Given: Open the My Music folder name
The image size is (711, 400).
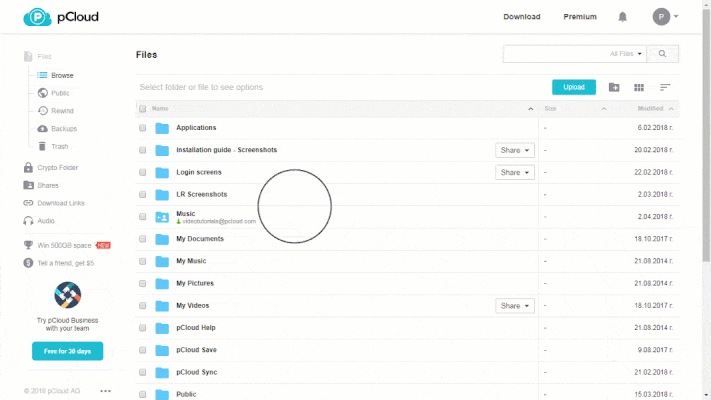Looking at the screenshot, I should click(x=191, y=261).
